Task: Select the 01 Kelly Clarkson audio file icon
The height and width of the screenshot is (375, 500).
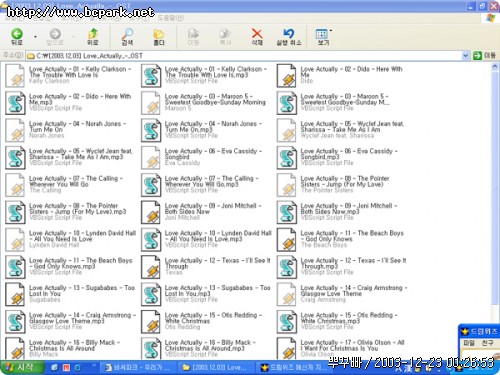Action: (x=15, y=76)
